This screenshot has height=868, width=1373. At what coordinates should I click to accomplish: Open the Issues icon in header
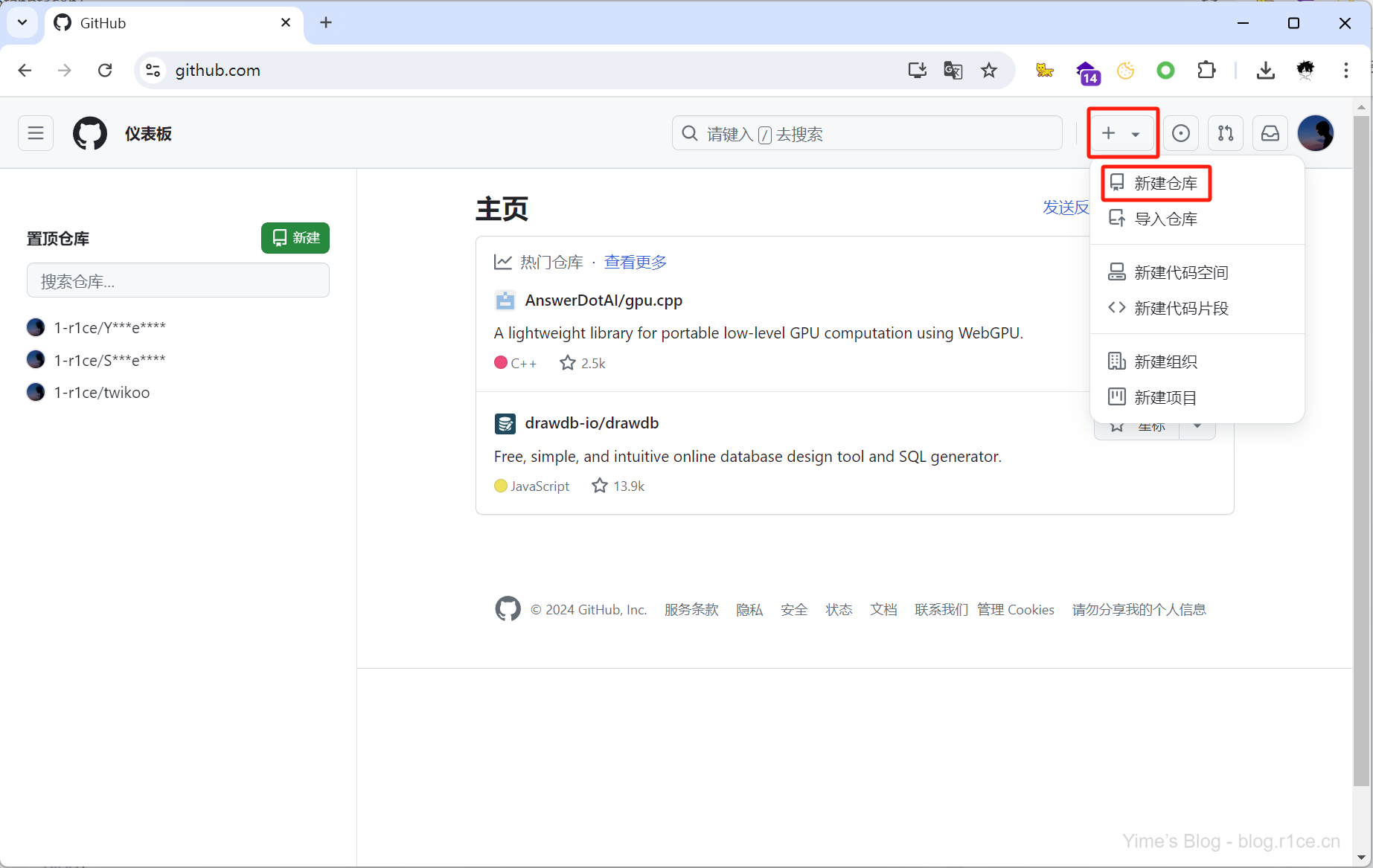[x=1180, y=134]
